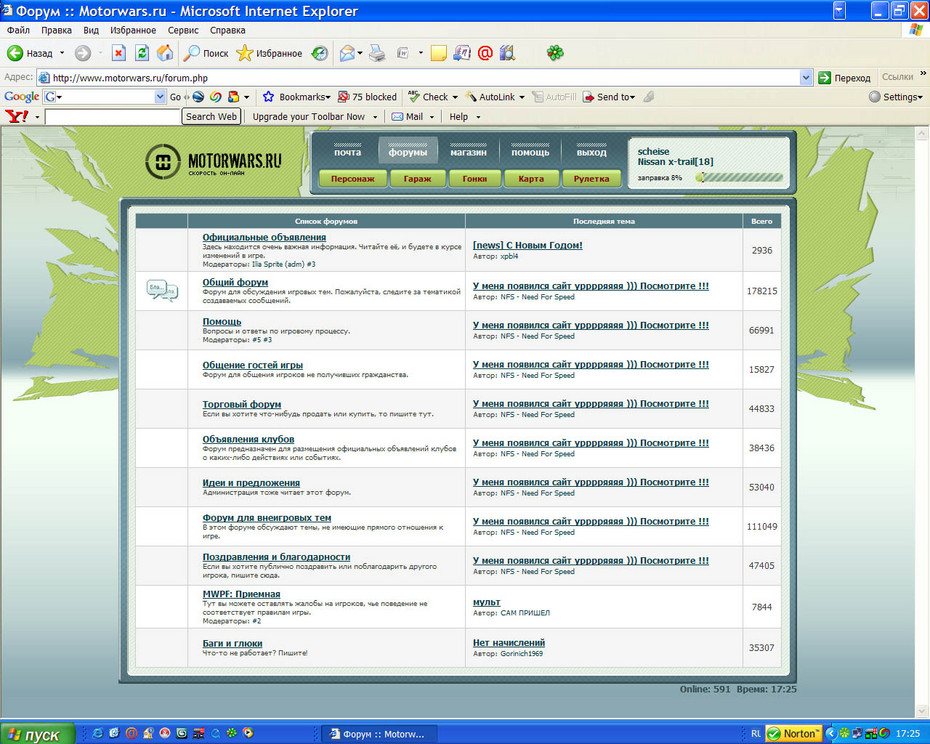Click the пуск Start button
930x744 pixels.
point(37,734)
